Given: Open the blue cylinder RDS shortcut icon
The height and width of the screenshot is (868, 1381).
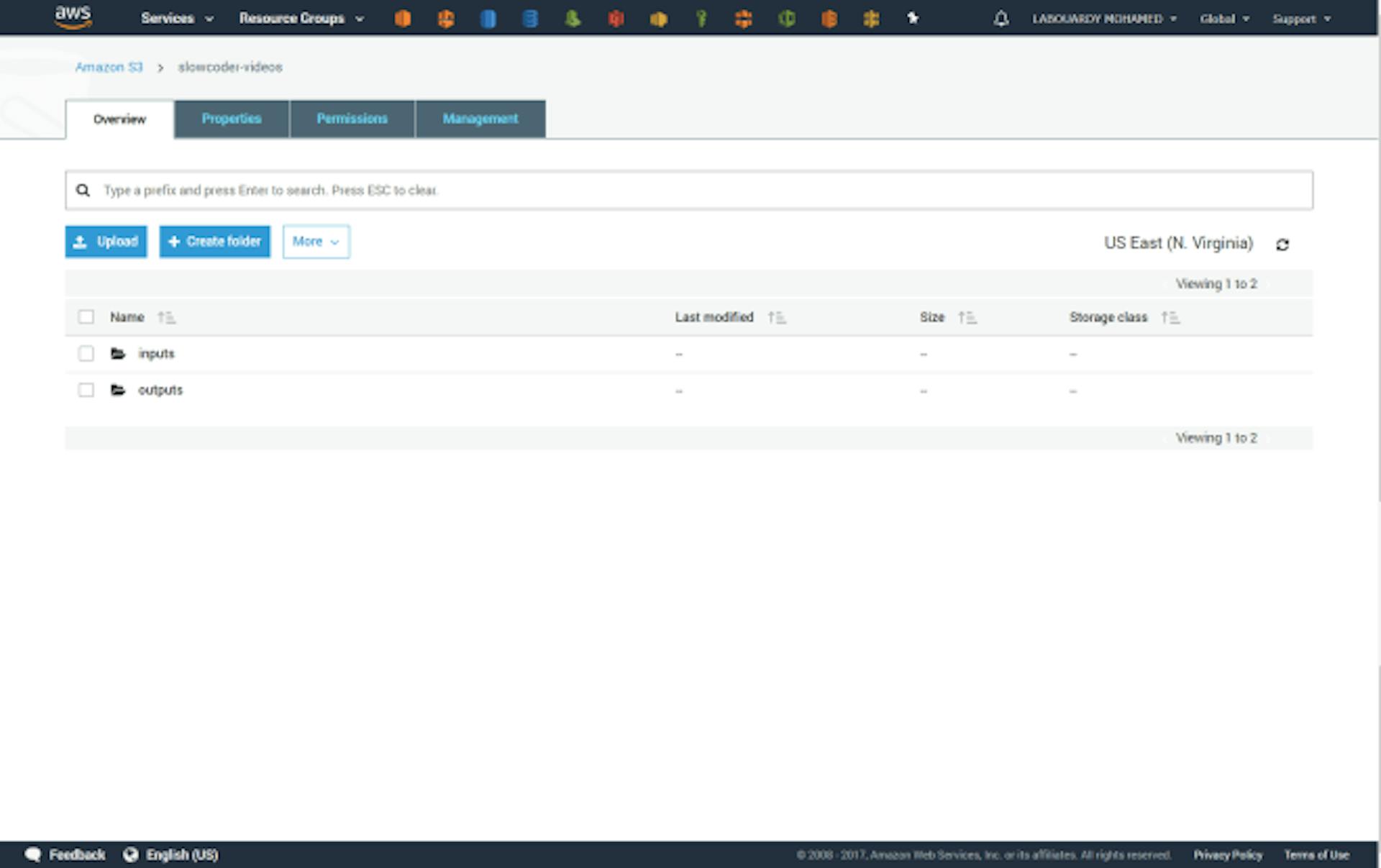Looking at the screenshot, I should click(488, 19).
